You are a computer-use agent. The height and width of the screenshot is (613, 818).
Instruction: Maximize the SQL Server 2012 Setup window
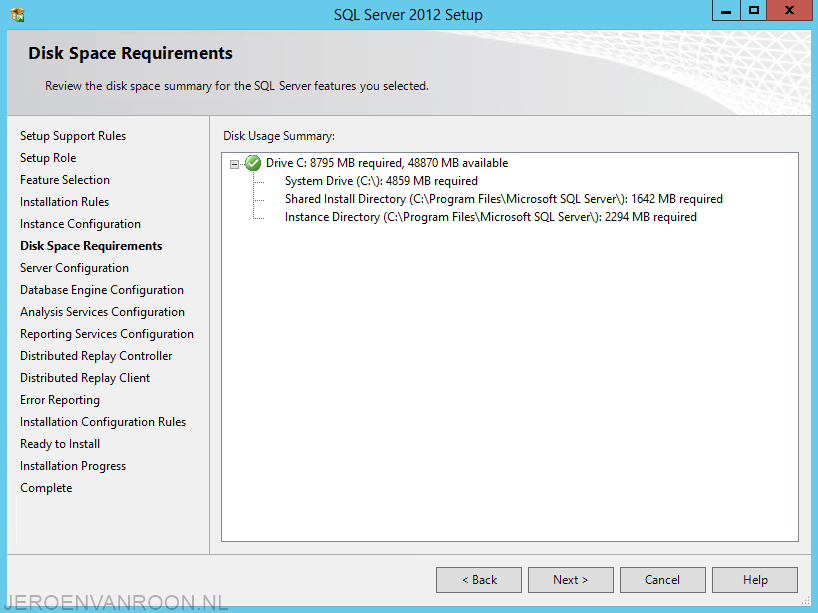(753, 10)
